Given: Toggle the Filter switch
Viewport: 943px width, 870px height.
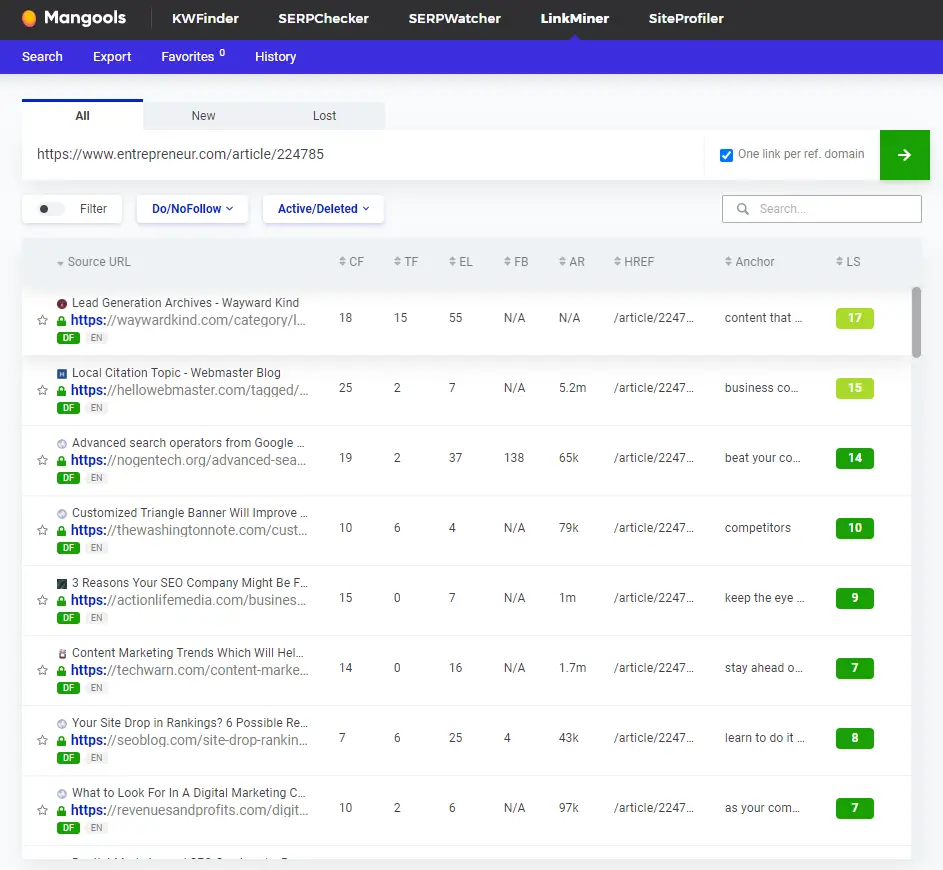Looking at the screenshot, I should 49,209.
